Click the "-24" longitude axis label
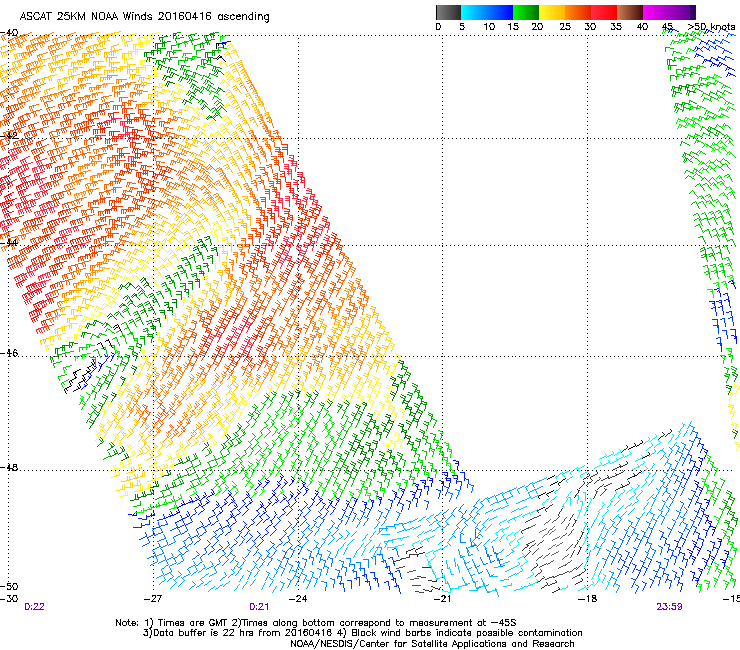 click(298, 599)
